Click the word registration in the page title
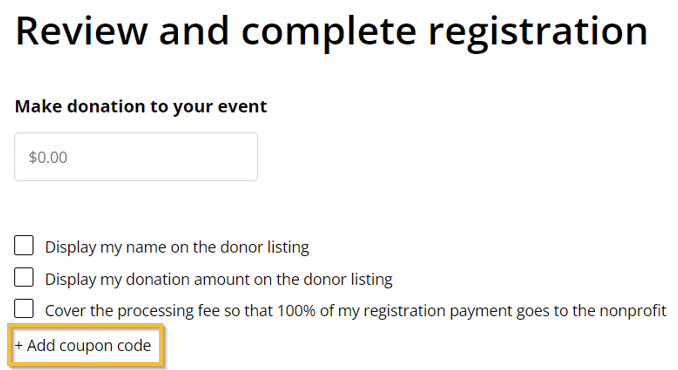Image resolution: width=678 pixels, height=370 pixels. 538,32
